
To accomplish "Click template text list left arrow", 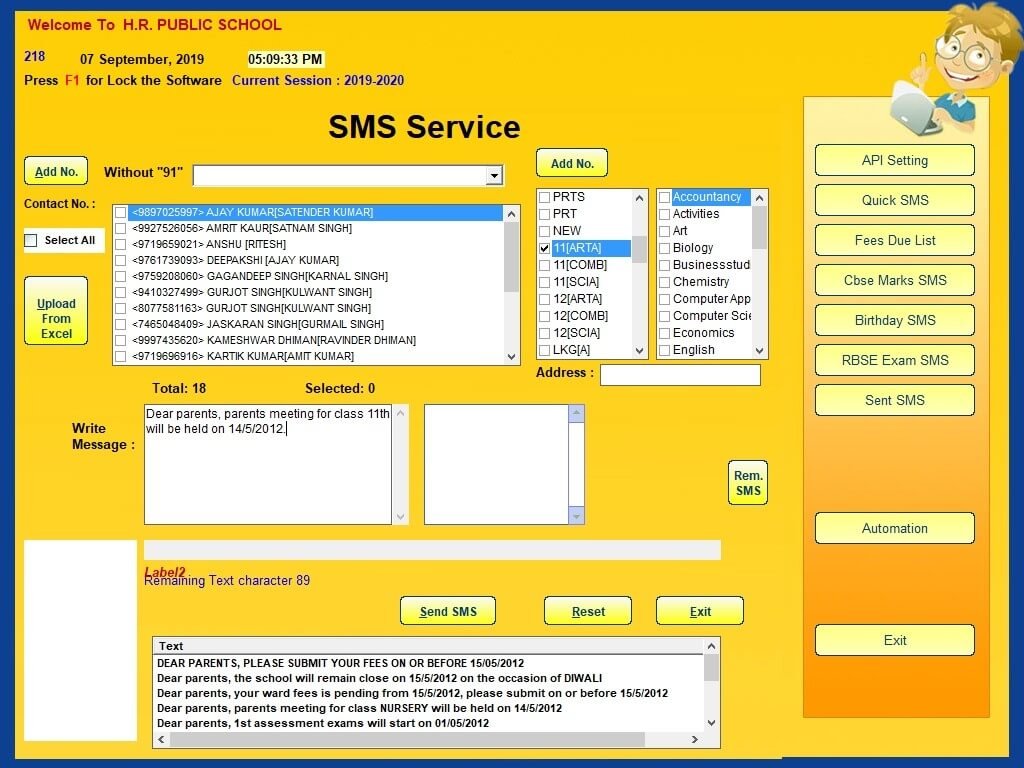I will tap(161, 739).
